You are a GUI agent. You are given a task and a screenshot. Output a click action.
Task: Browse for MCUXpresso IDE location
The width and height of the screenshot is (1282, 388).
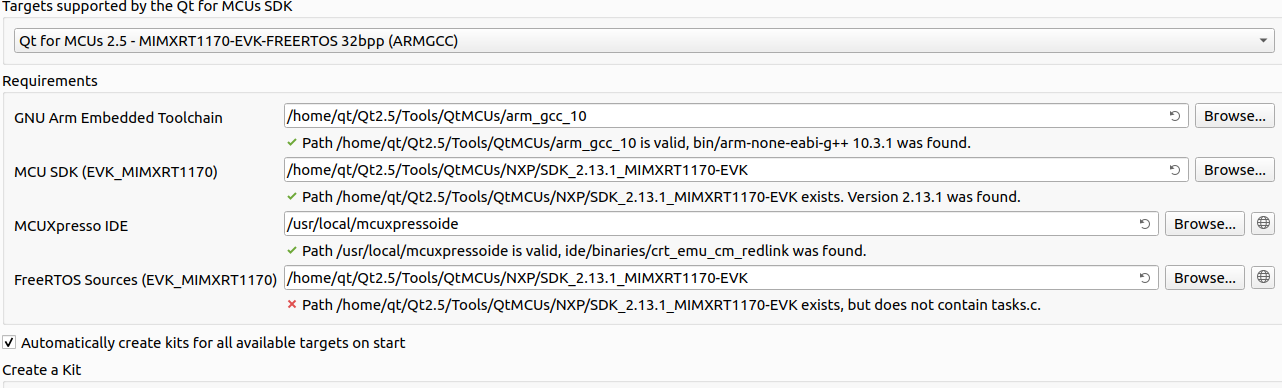(1205, 223)
